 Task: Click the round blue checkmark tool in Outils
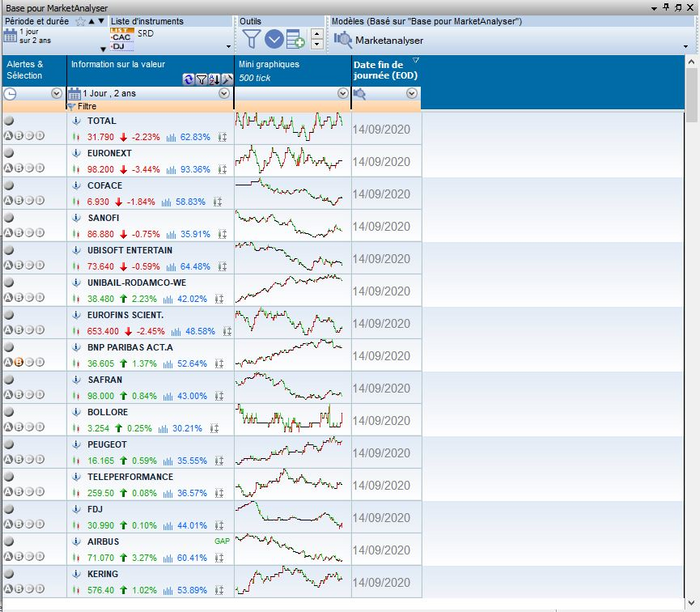pos(274,39)
